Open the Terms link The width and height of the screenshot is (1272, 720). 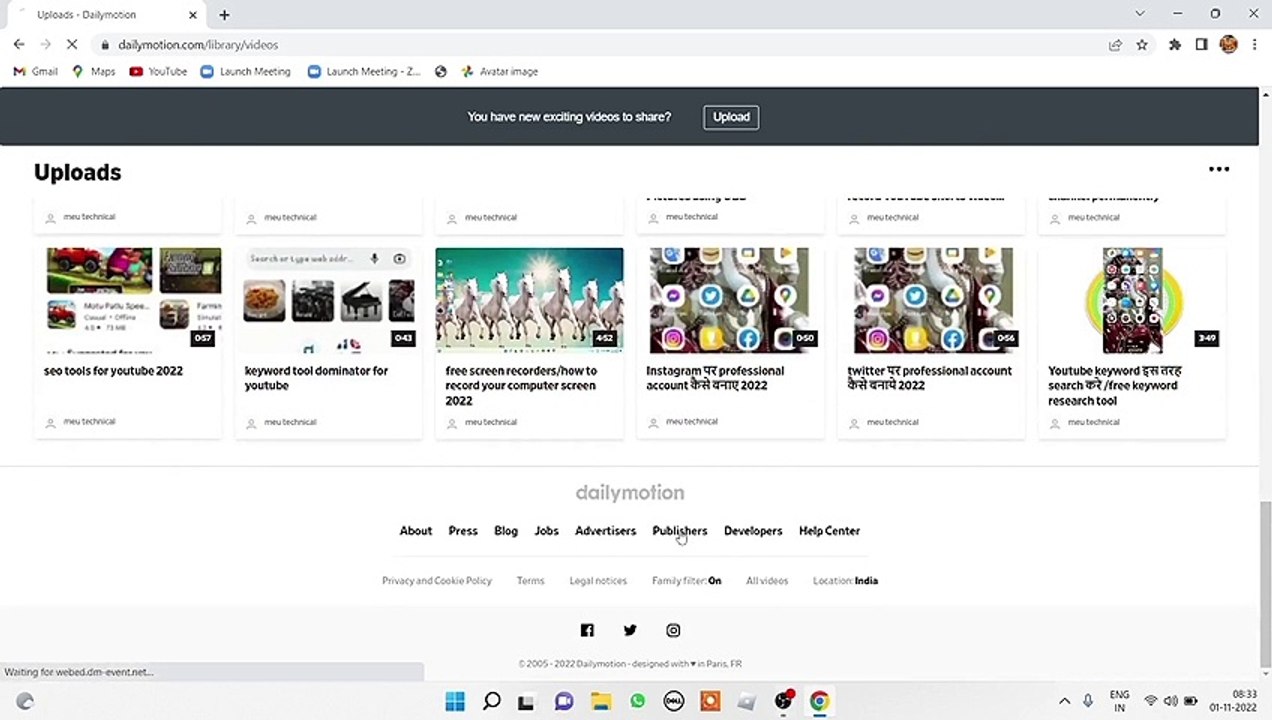pos(530,581)
